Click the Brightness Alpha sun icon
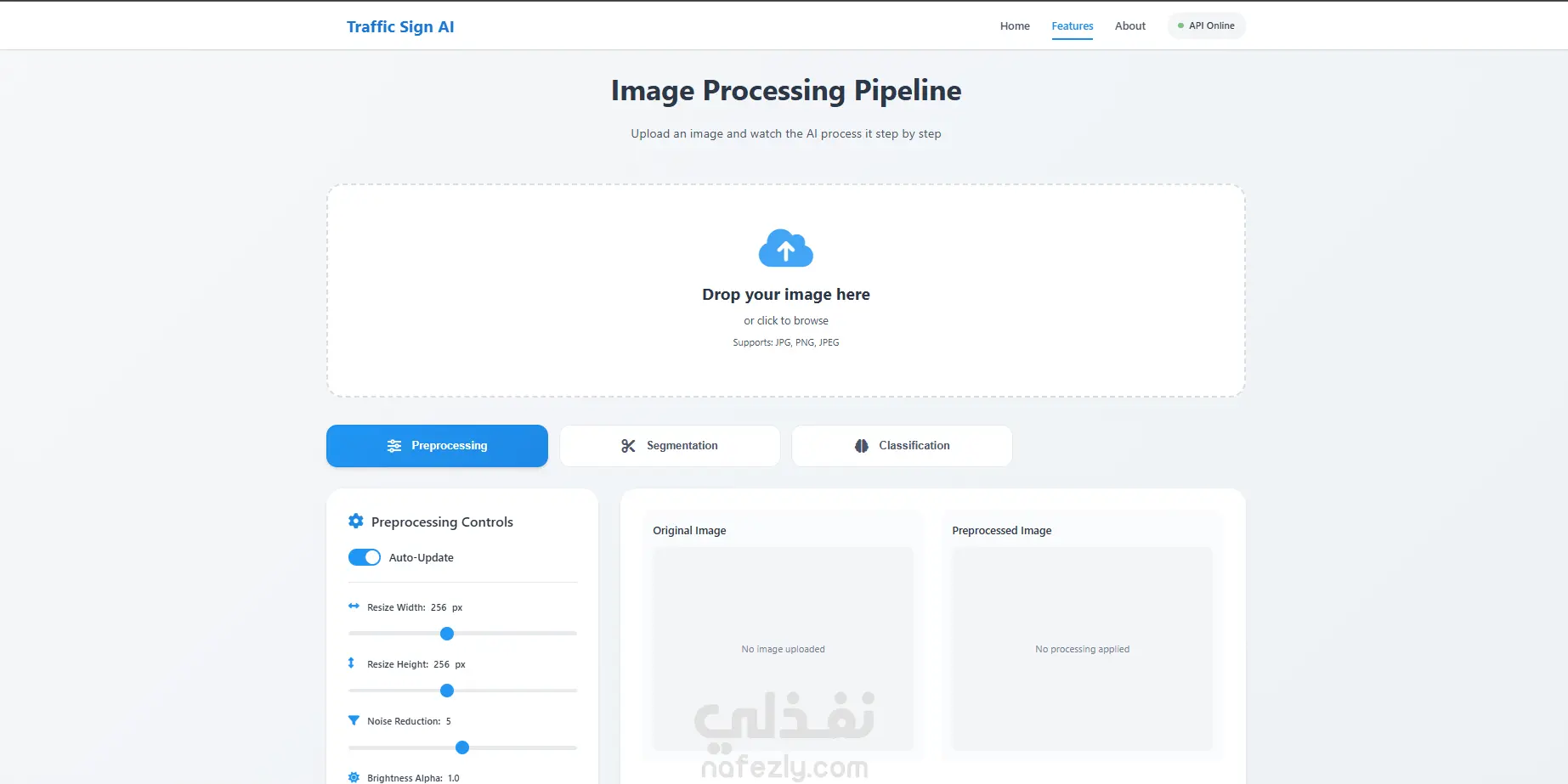The height and width of the screenshot is (784, 1568). [x=354, y=777]
